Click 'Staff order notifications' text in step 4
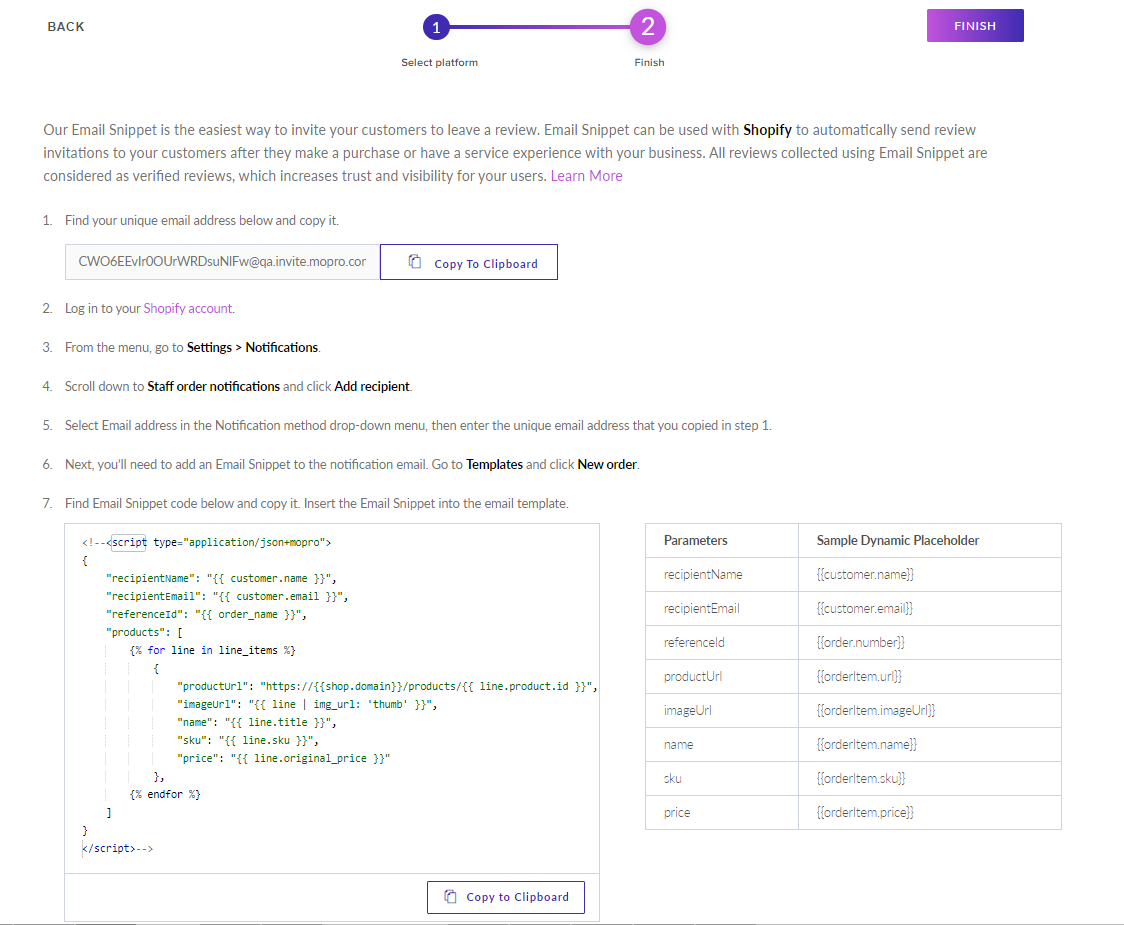 [x=214, y=386]
